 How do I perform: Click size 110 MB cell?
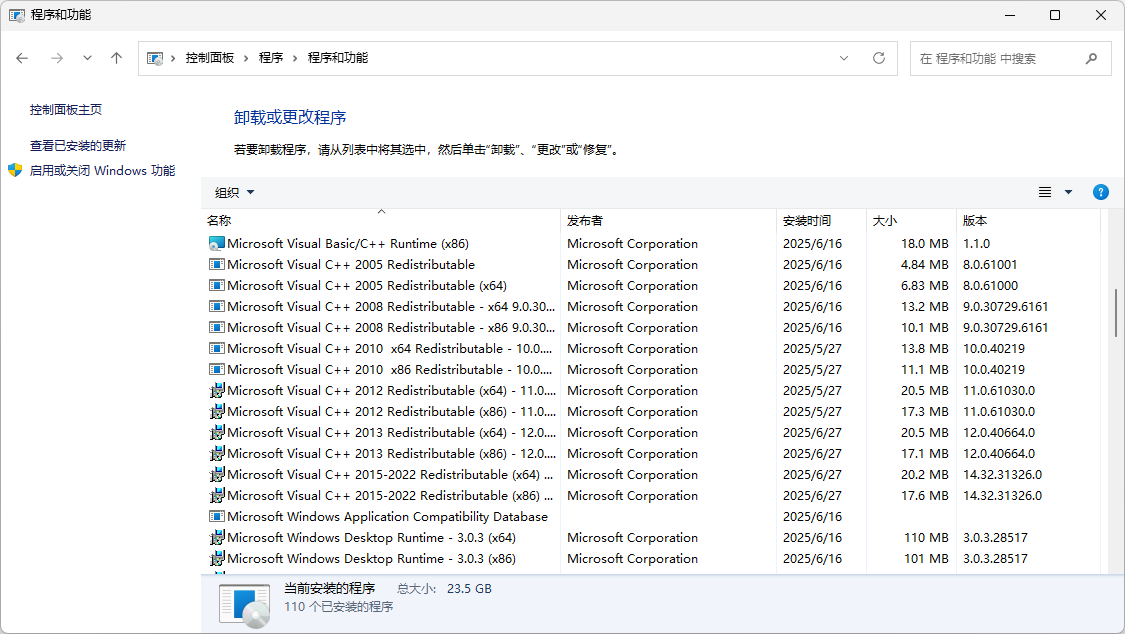click(926, 538)
